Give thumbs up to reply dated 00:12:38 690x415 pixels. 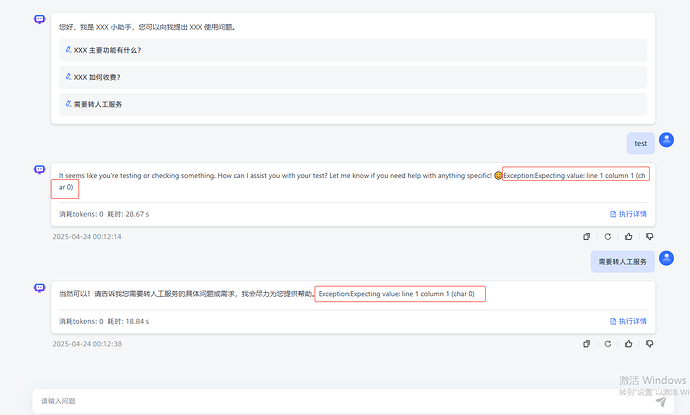(x=628, y=344)
